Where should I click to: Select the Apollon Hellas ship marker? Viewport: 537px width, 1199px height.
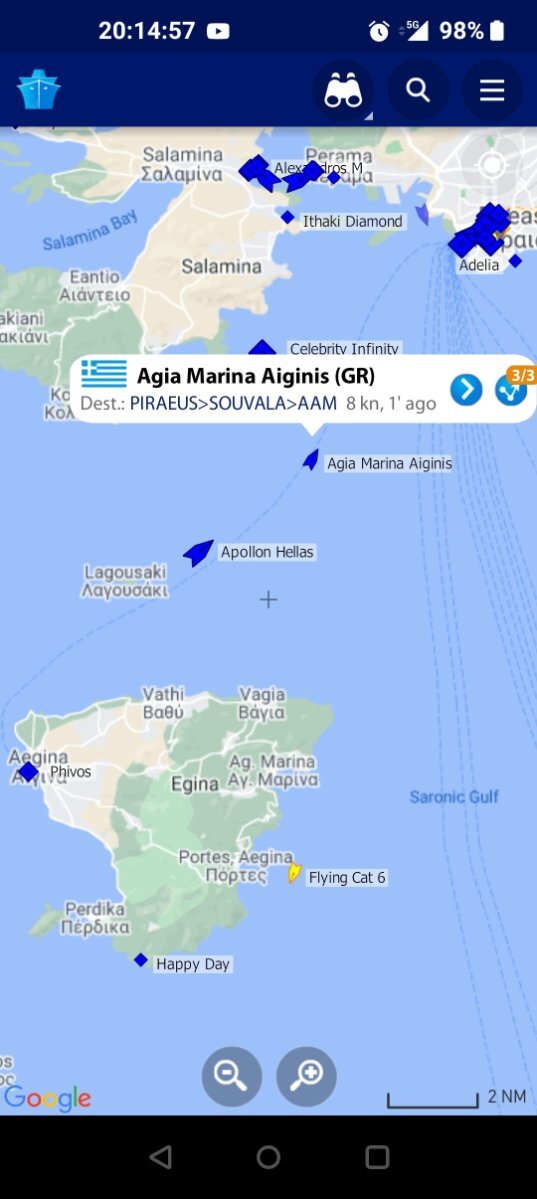click(x=198, y=551)
